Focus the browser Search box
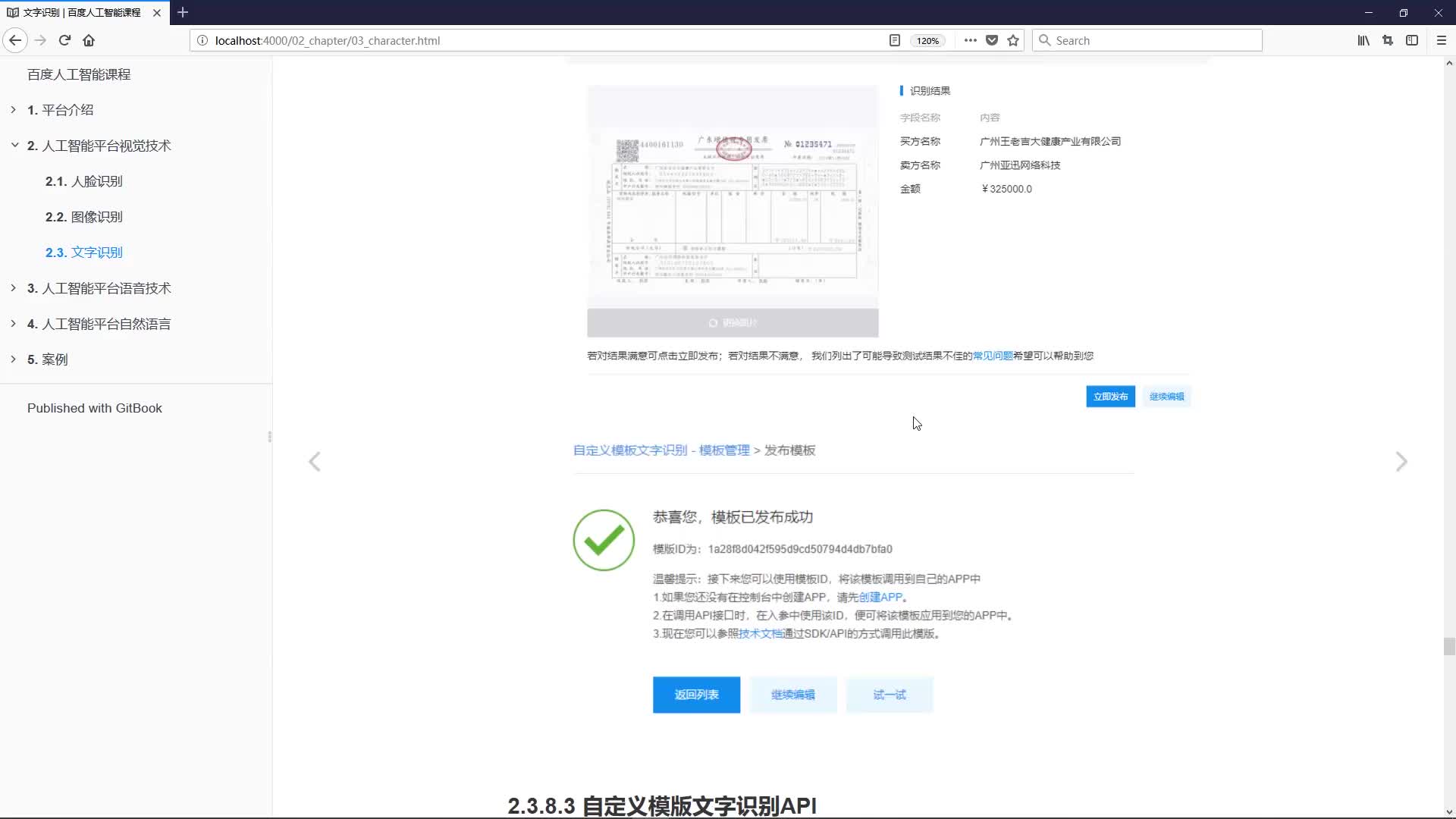 tap(1147, 40)
